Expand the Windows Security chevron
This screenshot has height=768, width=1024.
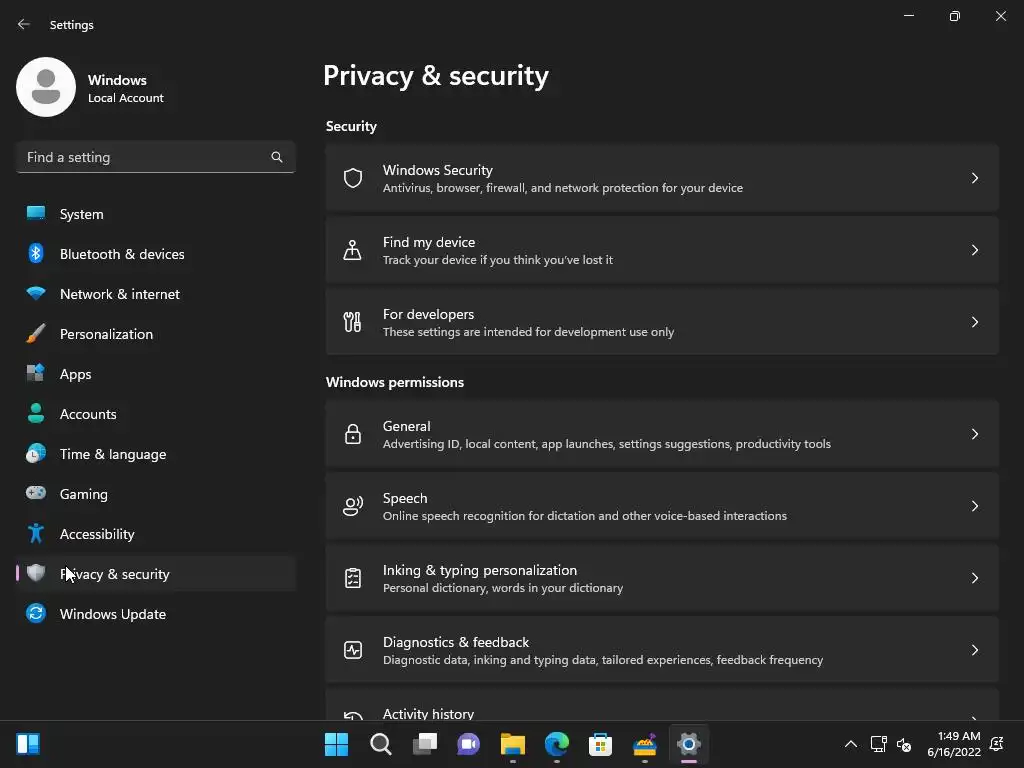975,178
